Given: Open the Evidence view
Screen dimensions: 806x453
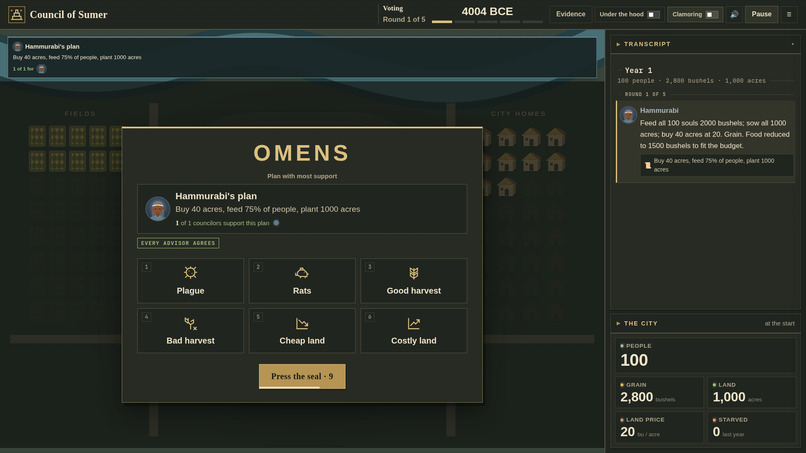Looking at the screenshot, I should click(571, 14).
